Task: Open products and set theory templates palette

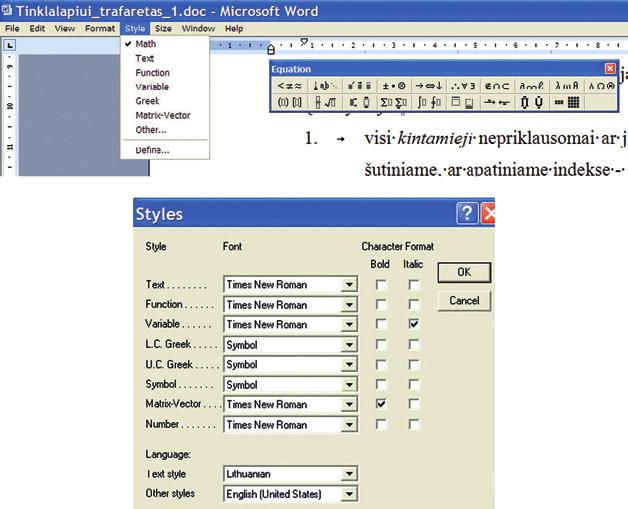Action: [x=531, y=103]
